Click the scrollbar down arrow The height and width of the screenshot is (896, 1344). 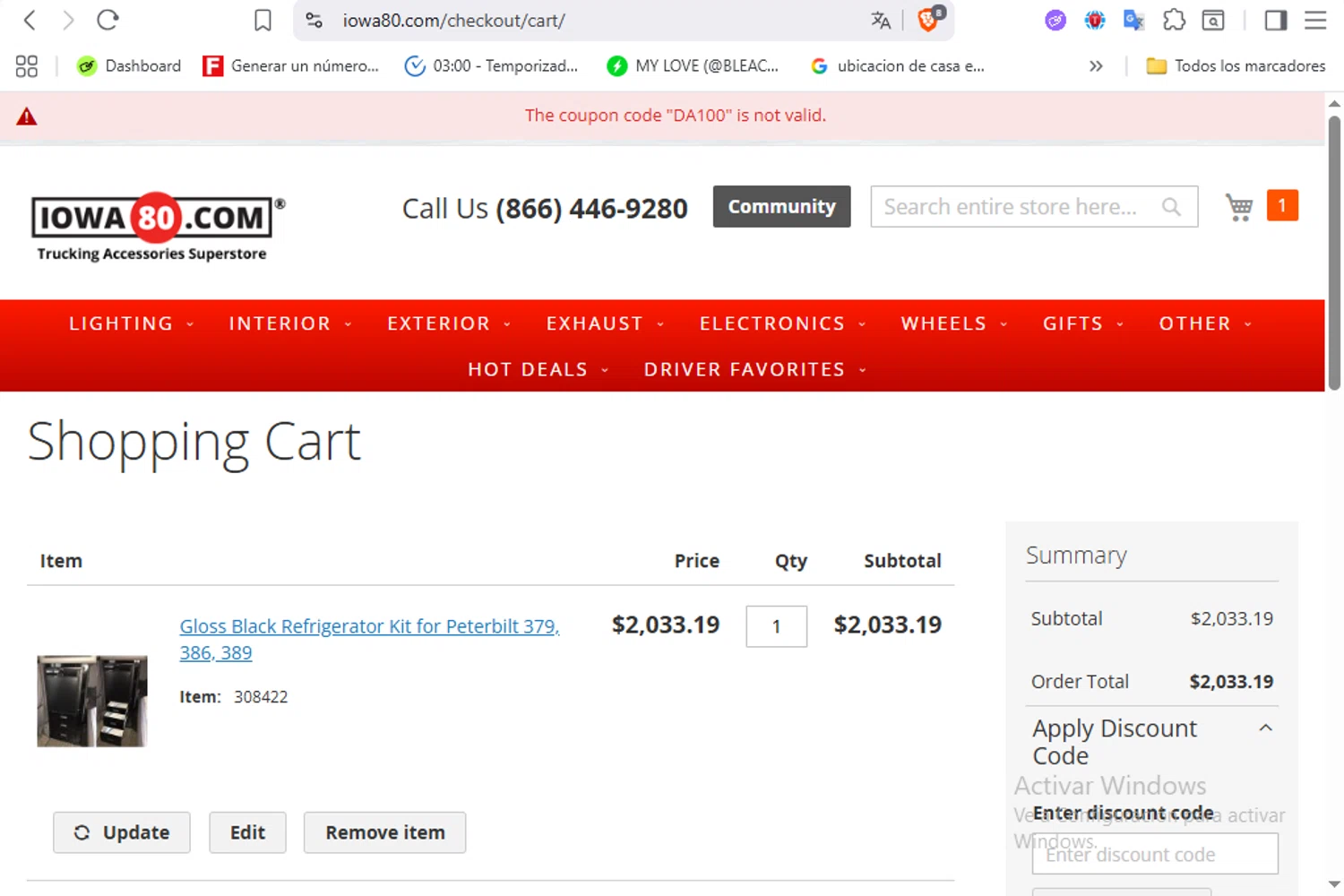[x=1334, y=885]
